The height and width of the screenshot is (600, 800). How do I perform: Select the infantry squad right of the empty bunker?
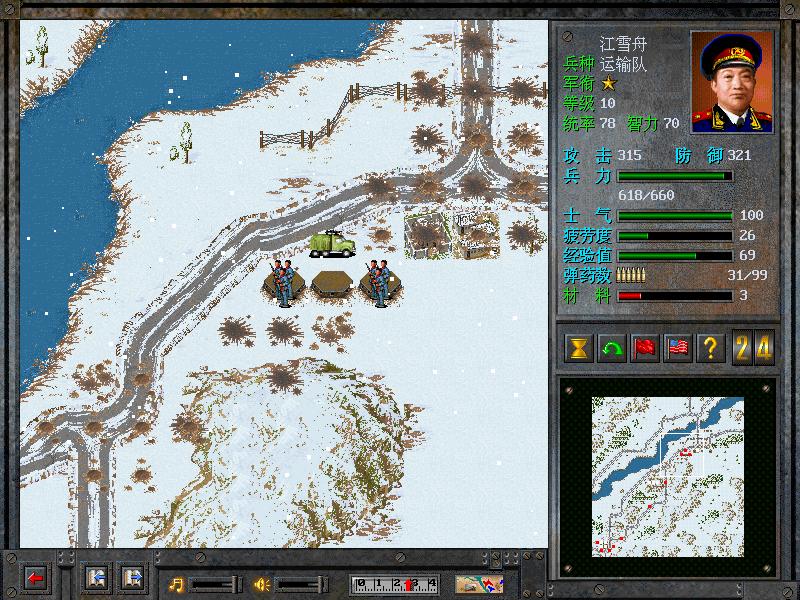tap(379, 283)
